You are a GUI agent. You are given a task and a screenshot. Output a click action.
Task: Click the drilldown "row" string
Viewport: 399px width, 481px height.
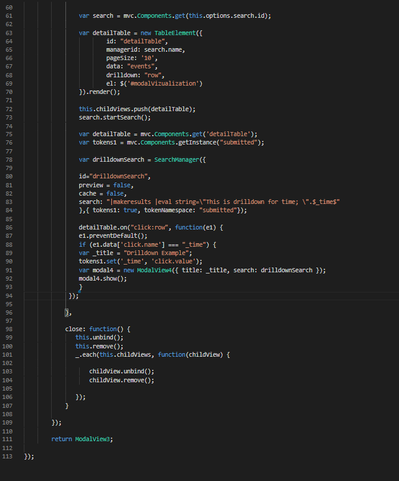point(153,75)
